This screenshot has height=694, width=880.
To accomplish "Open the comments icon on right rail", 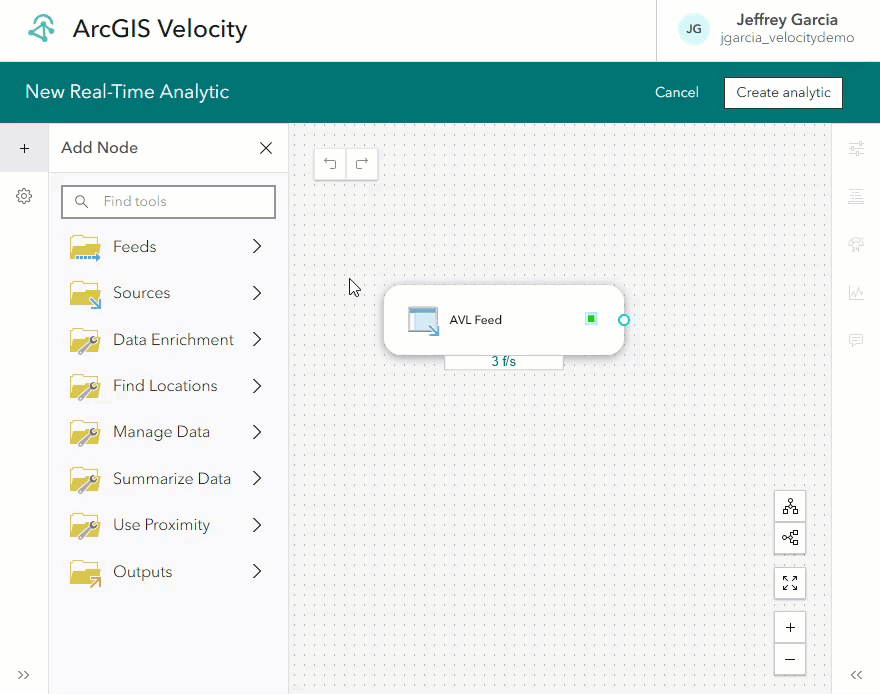I will click(x=856, y=340).
